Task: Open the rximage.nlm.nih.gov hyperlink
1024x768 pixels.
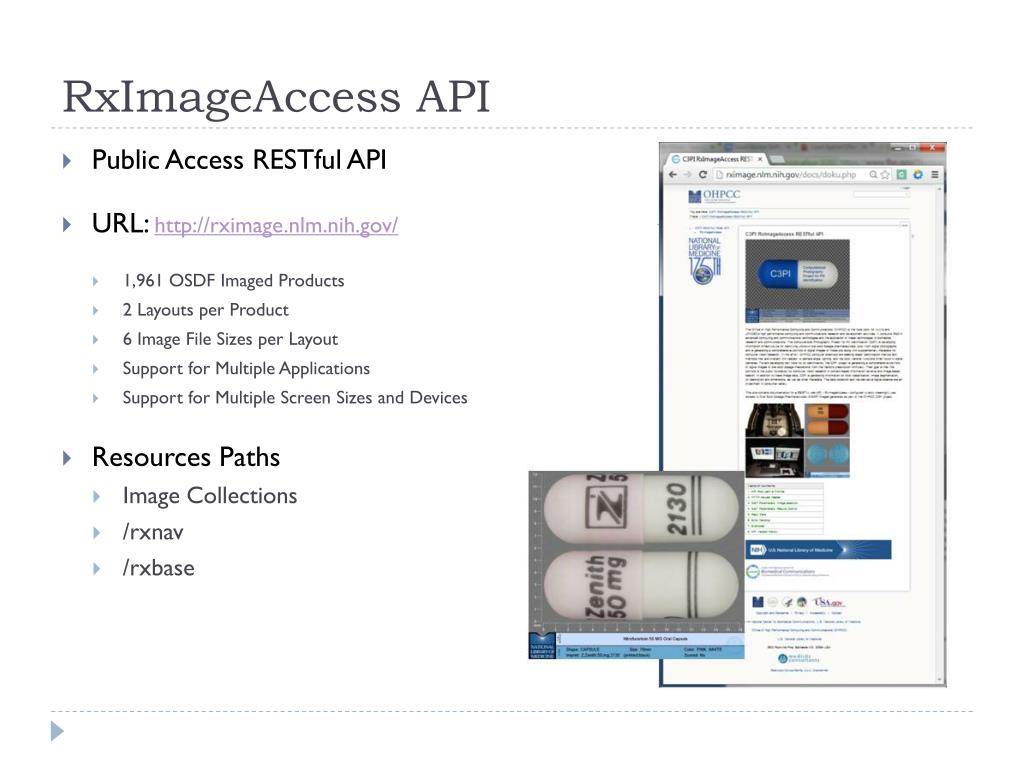Action: [x=276, y=225]
